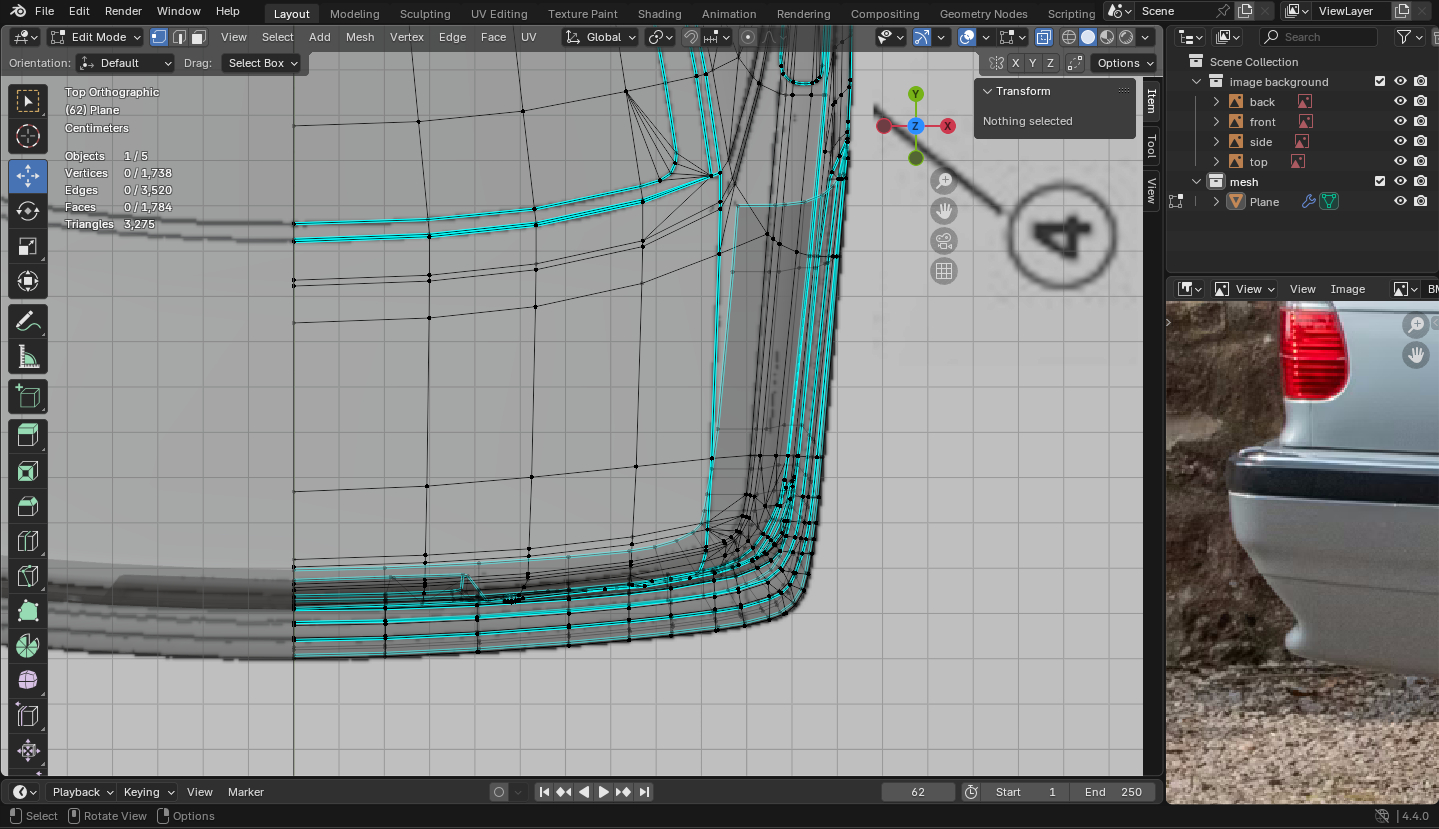Viewport: 1439px width, 829px height.
Task: Disable rendering for the top image
Action: point(1420,161)
